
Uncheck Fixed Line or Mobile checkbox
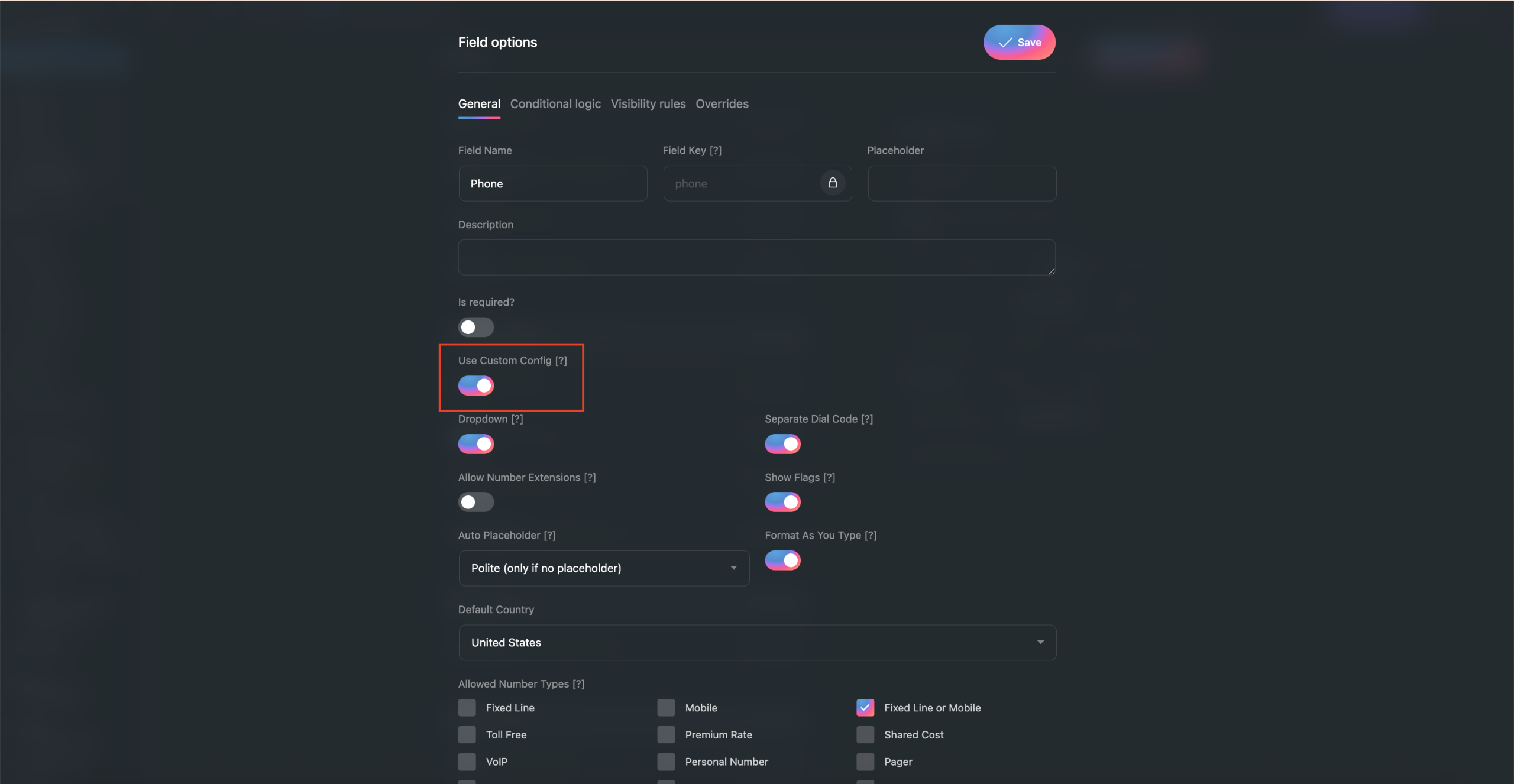(x=865, y=708)
